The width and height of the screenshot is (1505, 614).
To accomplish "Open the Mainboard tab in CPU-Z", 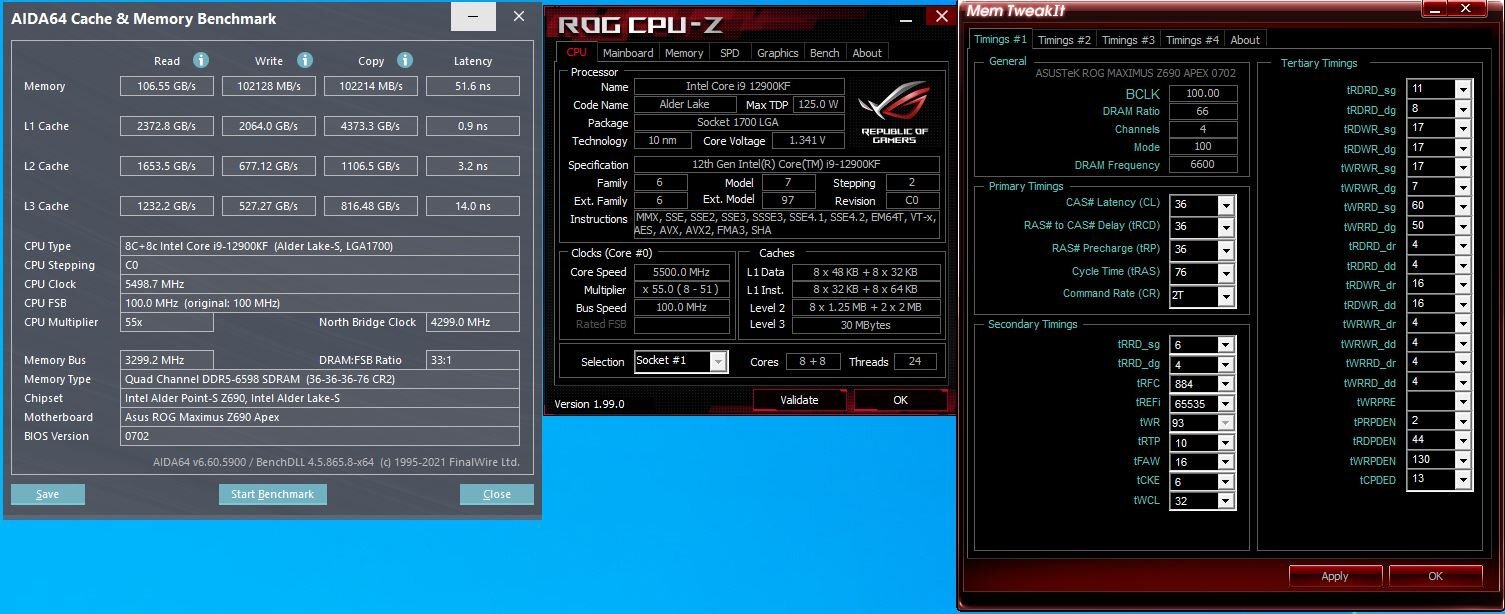I will click(x=628, y=53).
